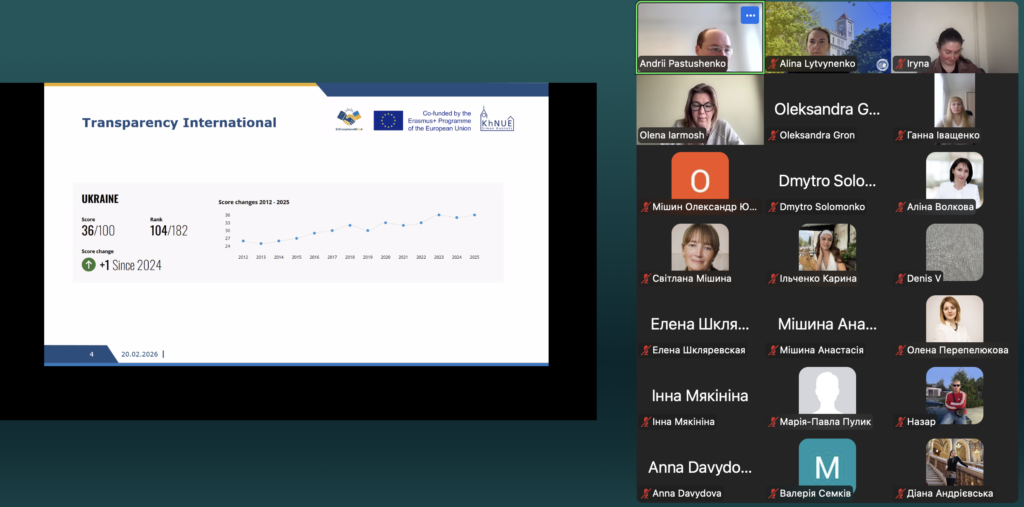Click the teal M avatar of Валерія Семків
The height and width of the screenshot is (507, 1024).
click(827, 466)
